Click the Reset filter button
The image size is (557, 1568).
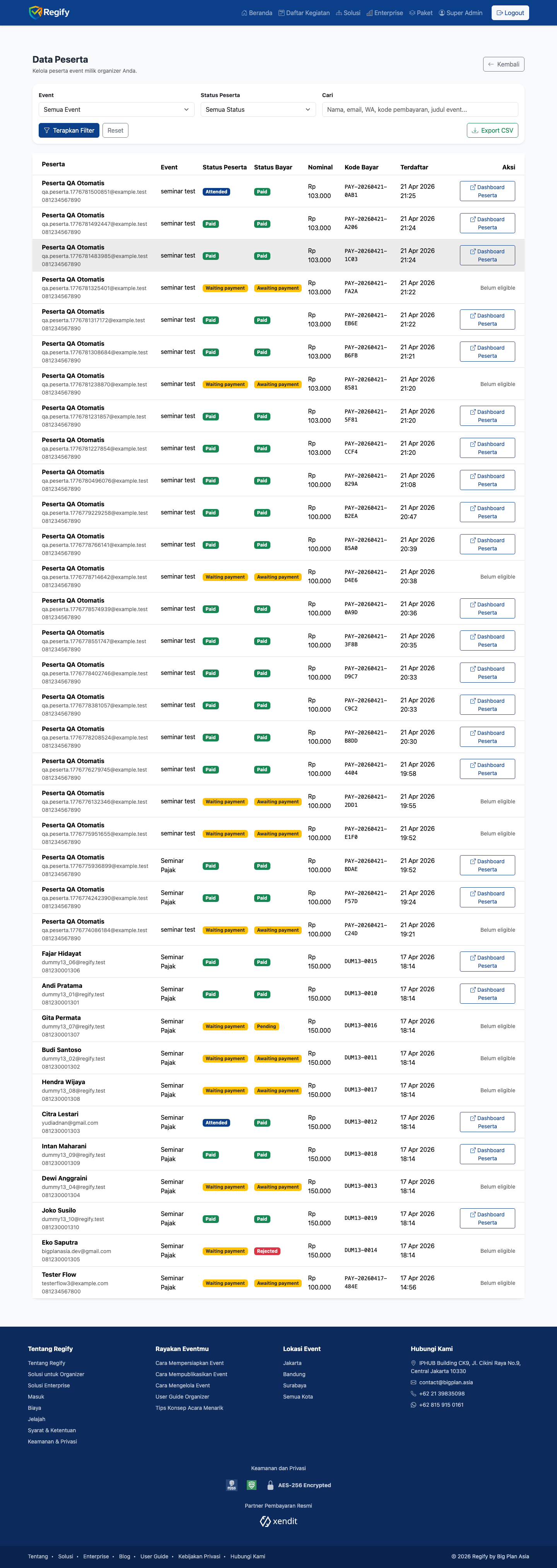coord(115,130)
